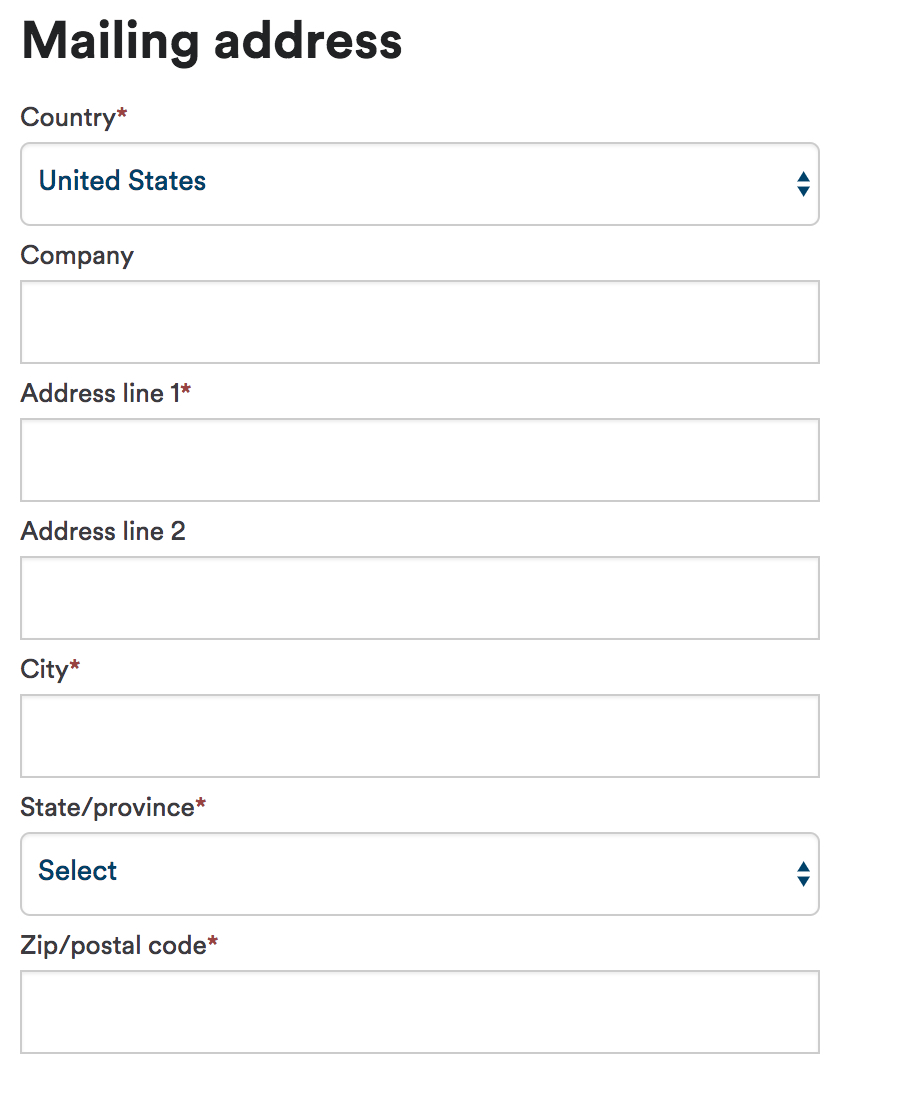Screen dimensions: 918x1098
Task: Click the Address line 2 label
Action: click(103, 531)
